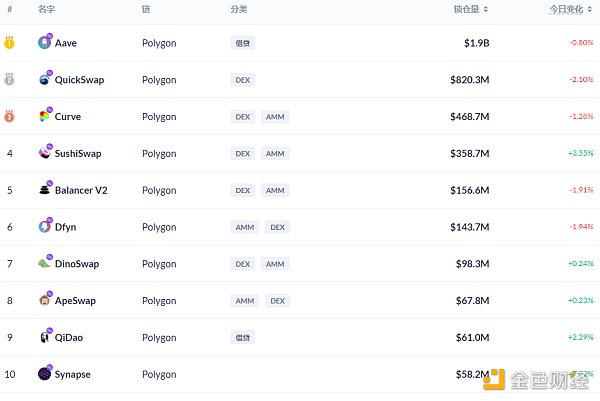The height and width of the screenshot is (401, 600).
Task: Click the $358.7M value in SushiSwap row
Action: [469, 154]
